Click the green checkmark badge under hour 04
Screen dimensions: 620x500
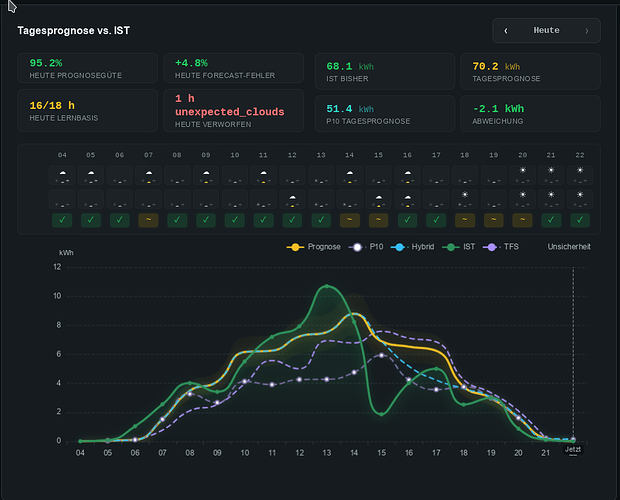tap(62, 220)
